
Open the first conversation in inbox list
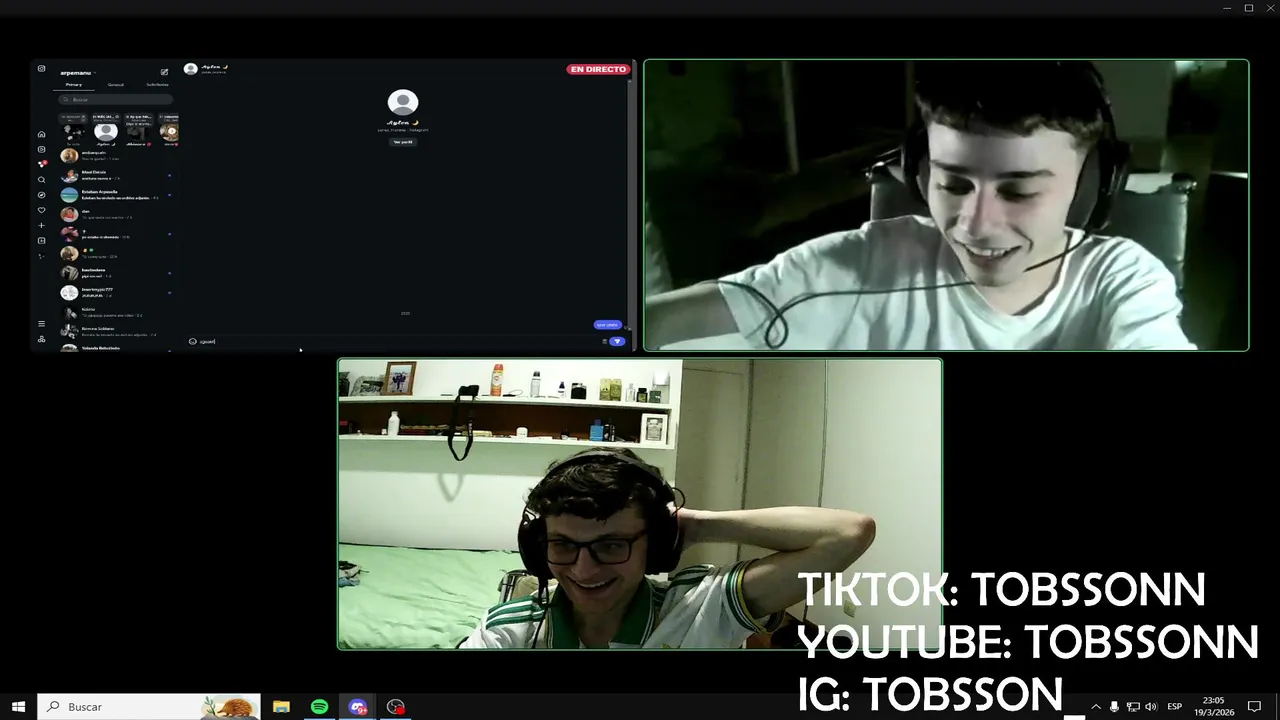click(118, 156)
